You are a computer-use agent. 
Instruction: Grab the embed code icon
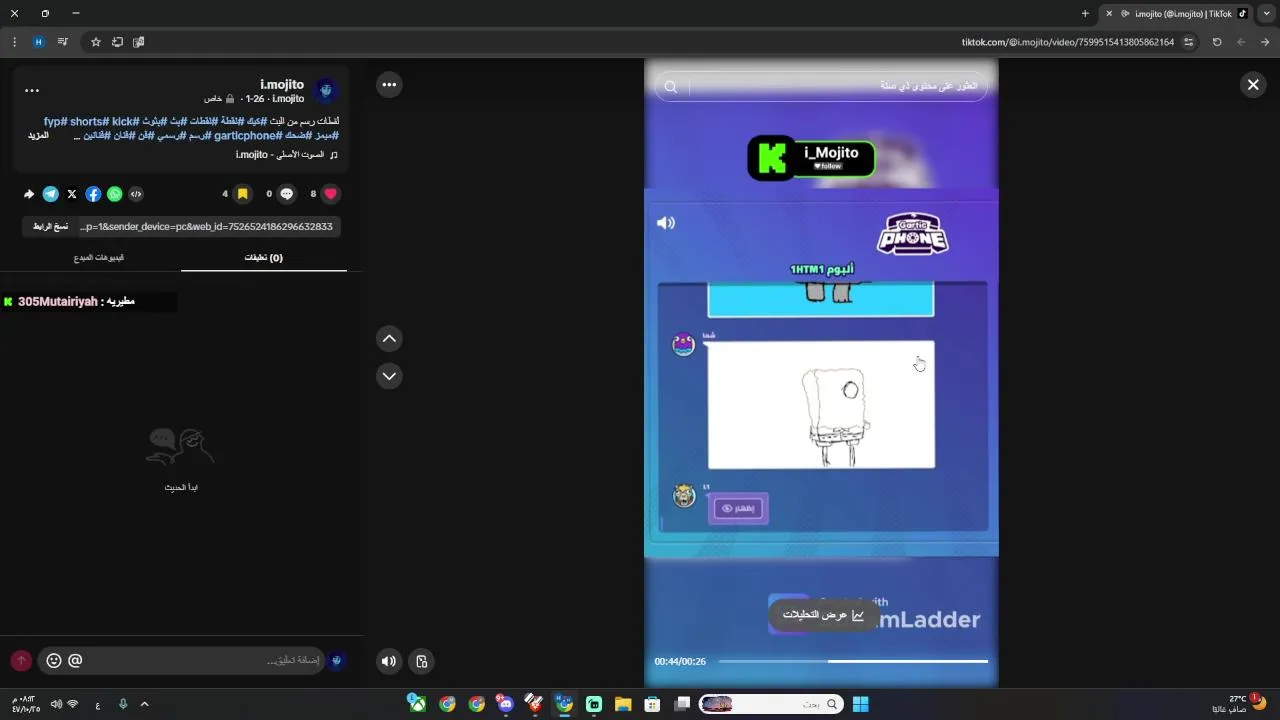click(136, 194)
